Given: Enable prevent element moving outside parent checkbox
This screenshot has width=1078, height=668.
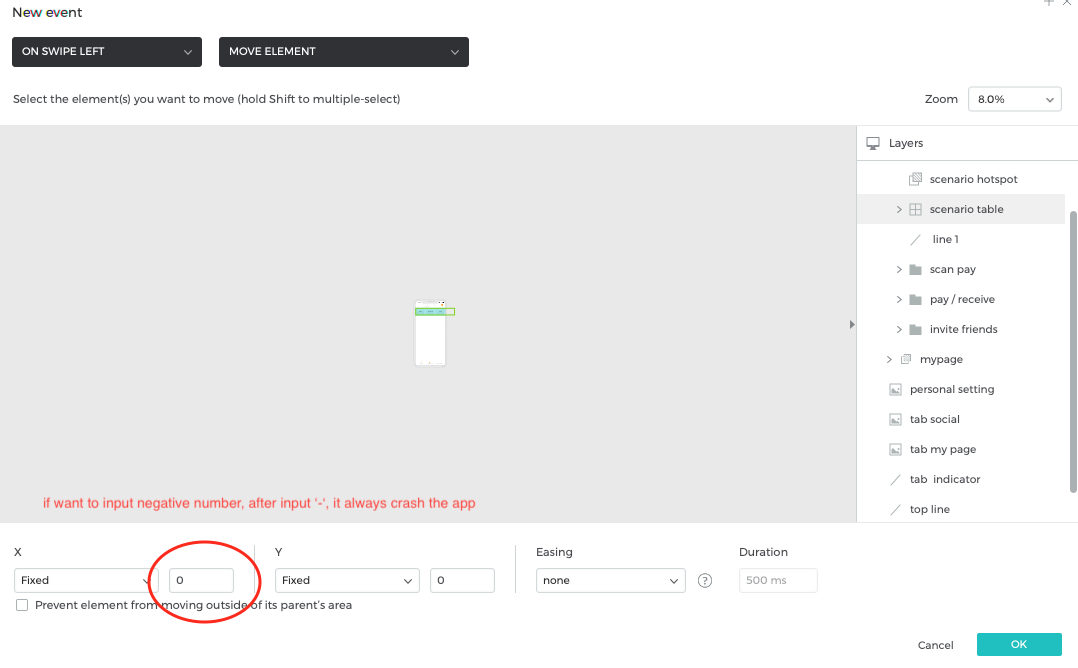Looking at the screenshot, I should coord(22,605).
